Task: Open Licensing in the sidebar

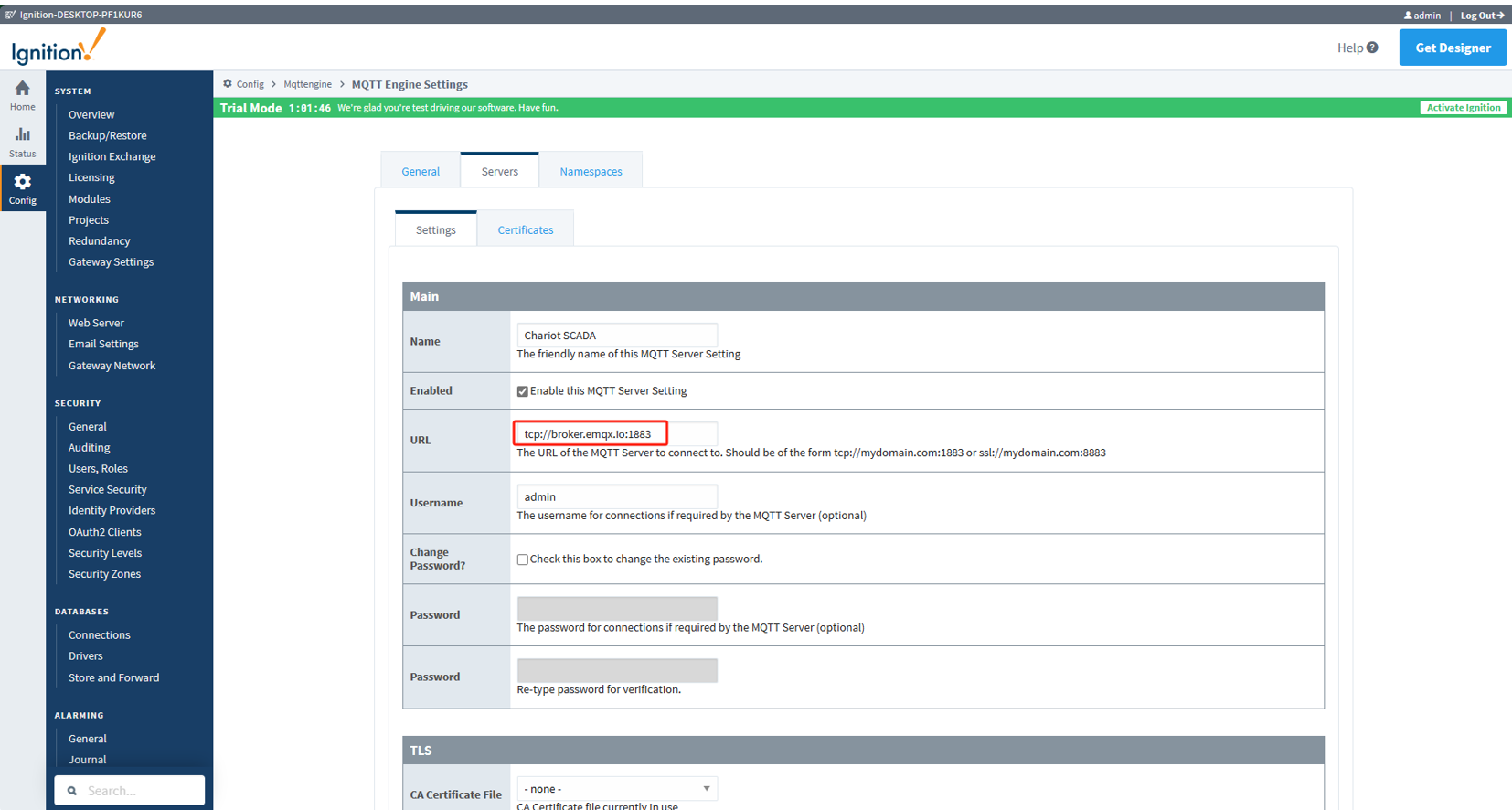Action: click(91, 177)
